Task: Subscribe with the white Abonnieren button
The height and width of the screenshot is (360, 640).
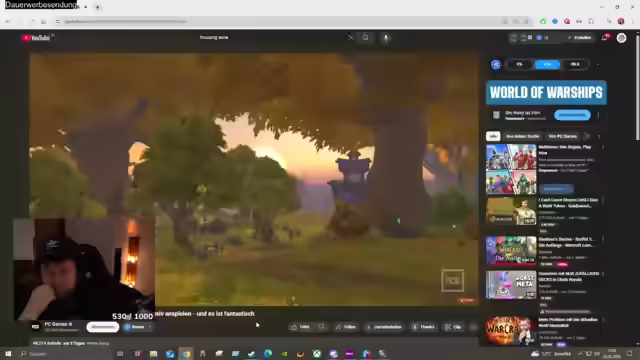Action: pos(103,327)
